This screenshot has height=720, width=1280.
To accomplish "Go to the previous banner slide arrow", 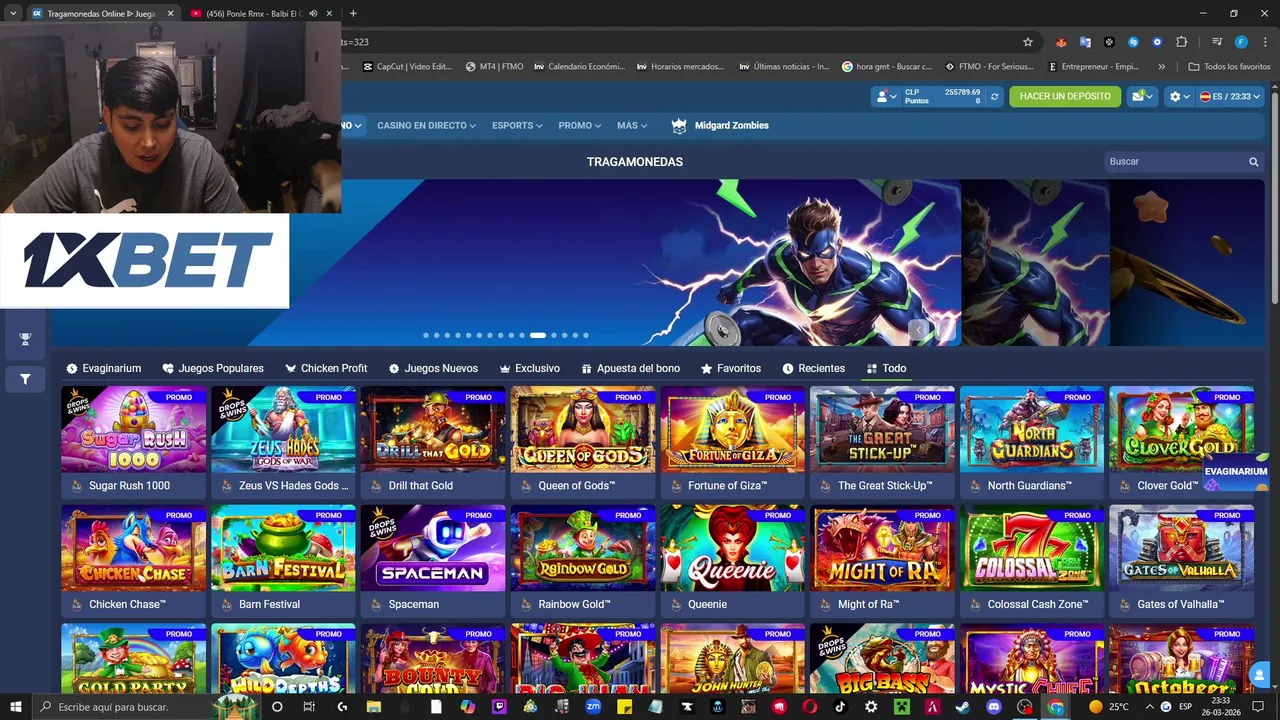I will [920, 330].
